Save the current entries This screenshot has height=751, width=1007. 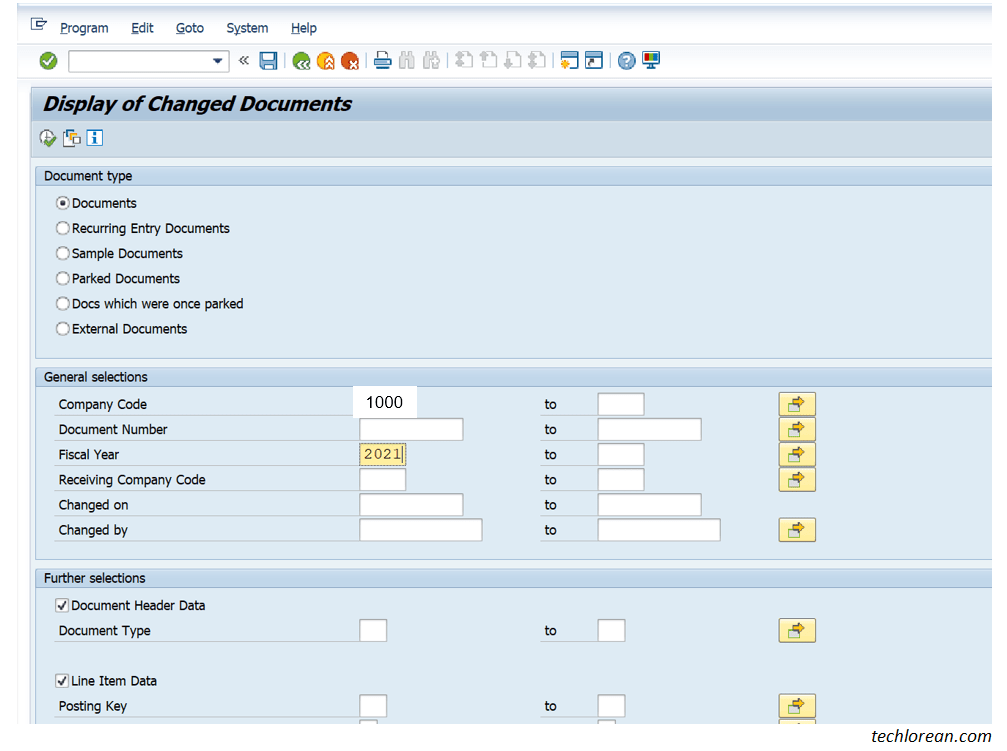point(268,60)
